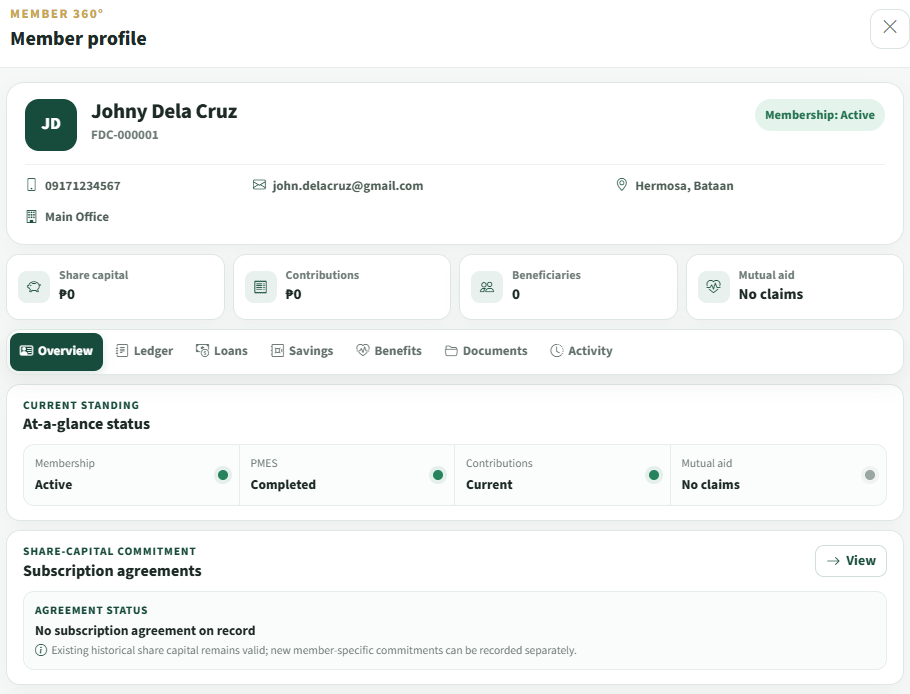Viewport: 910px width, 694px height.
Task: Click the Activity clock icon
Action: coord(557,350)
